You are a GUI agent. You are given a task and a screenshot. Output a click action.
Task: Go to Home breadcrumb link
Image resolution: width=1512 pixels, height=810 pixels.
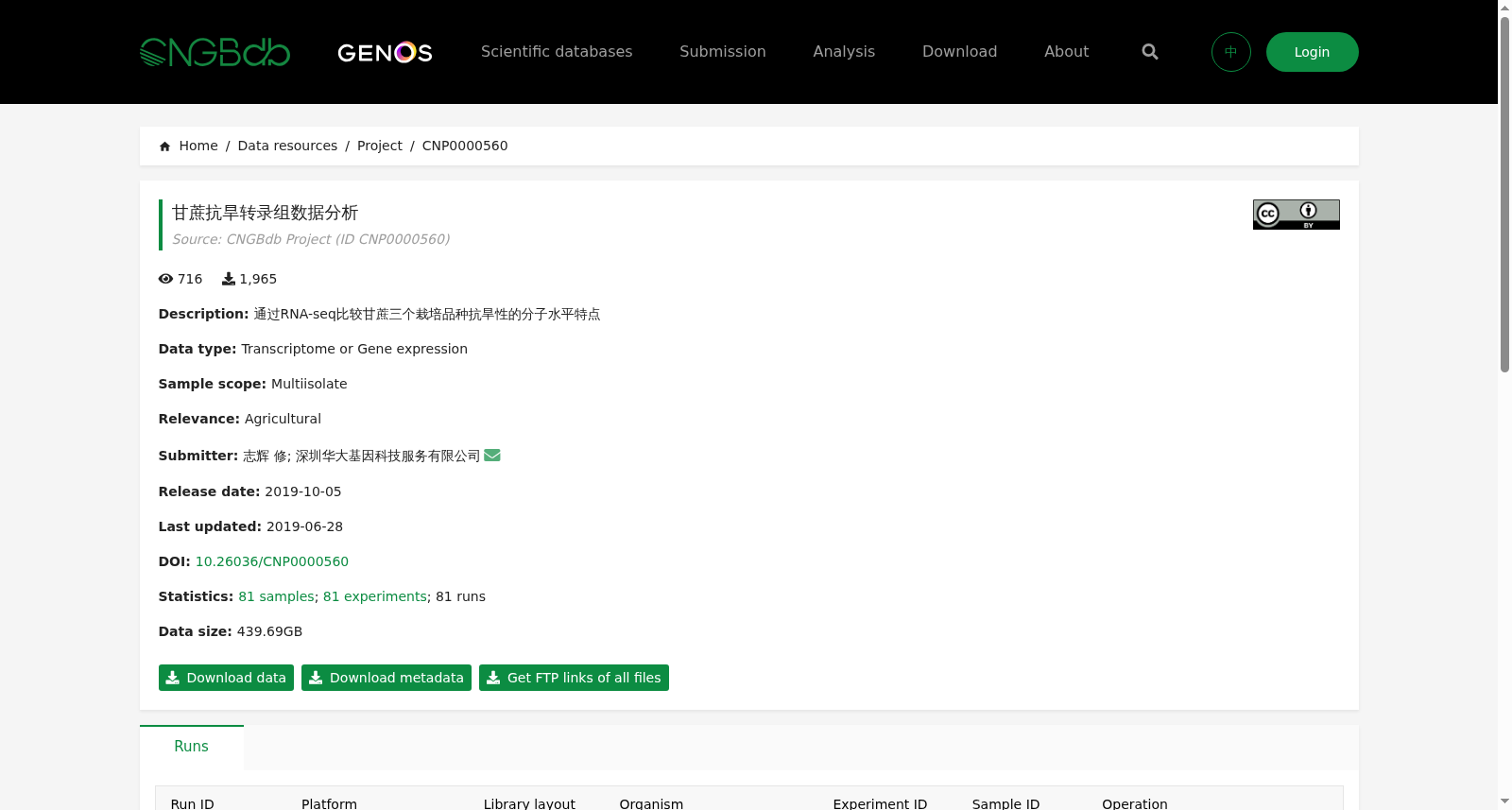198,146
